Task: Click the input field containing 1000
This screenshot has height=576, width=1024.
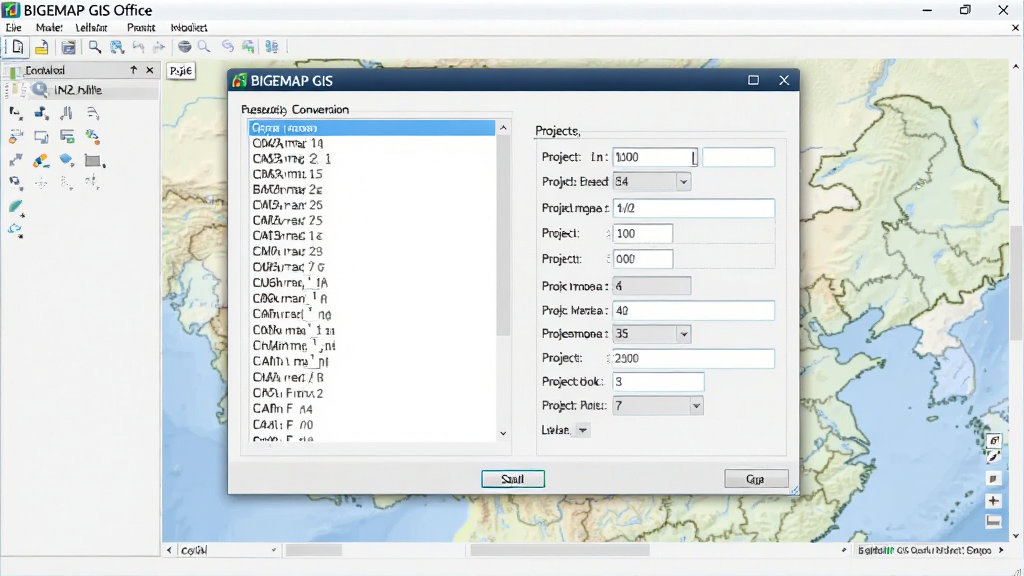Action: pyautogui.click(x=655, y=157)
